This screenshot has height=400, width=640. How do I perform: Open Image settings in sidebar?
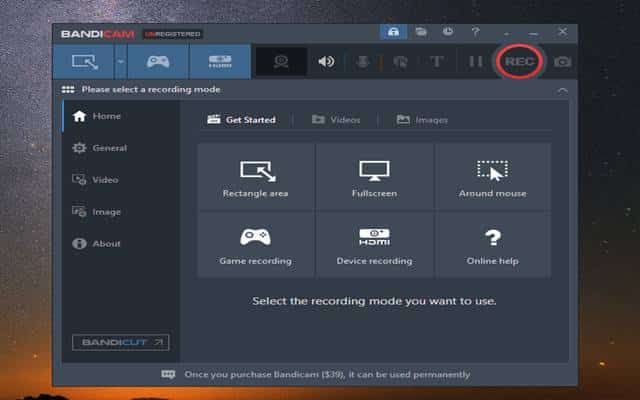point(121,211)
